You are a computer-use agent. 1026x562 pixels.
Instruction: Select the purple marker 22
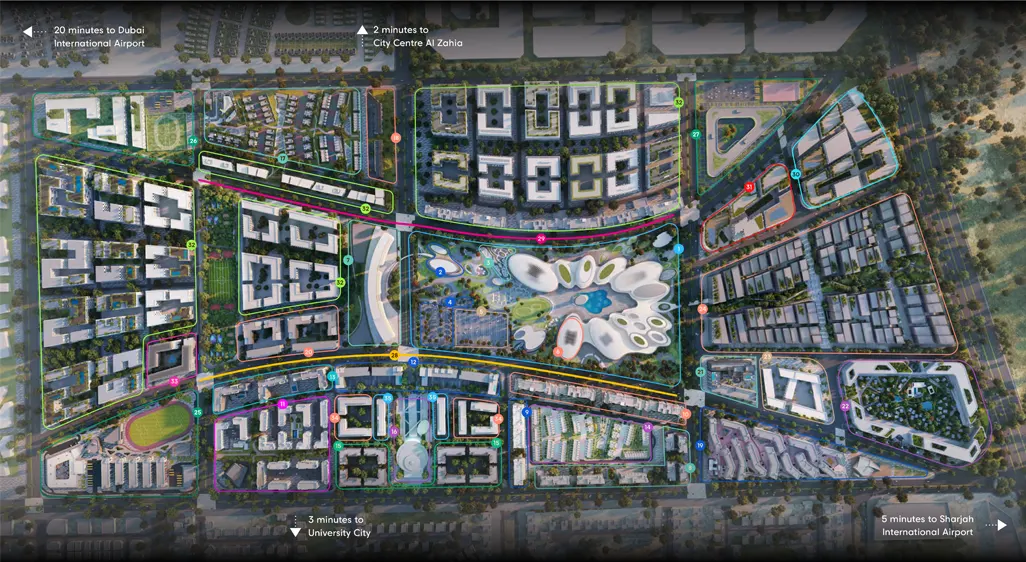pyautogui.click(x=845, y=406)
